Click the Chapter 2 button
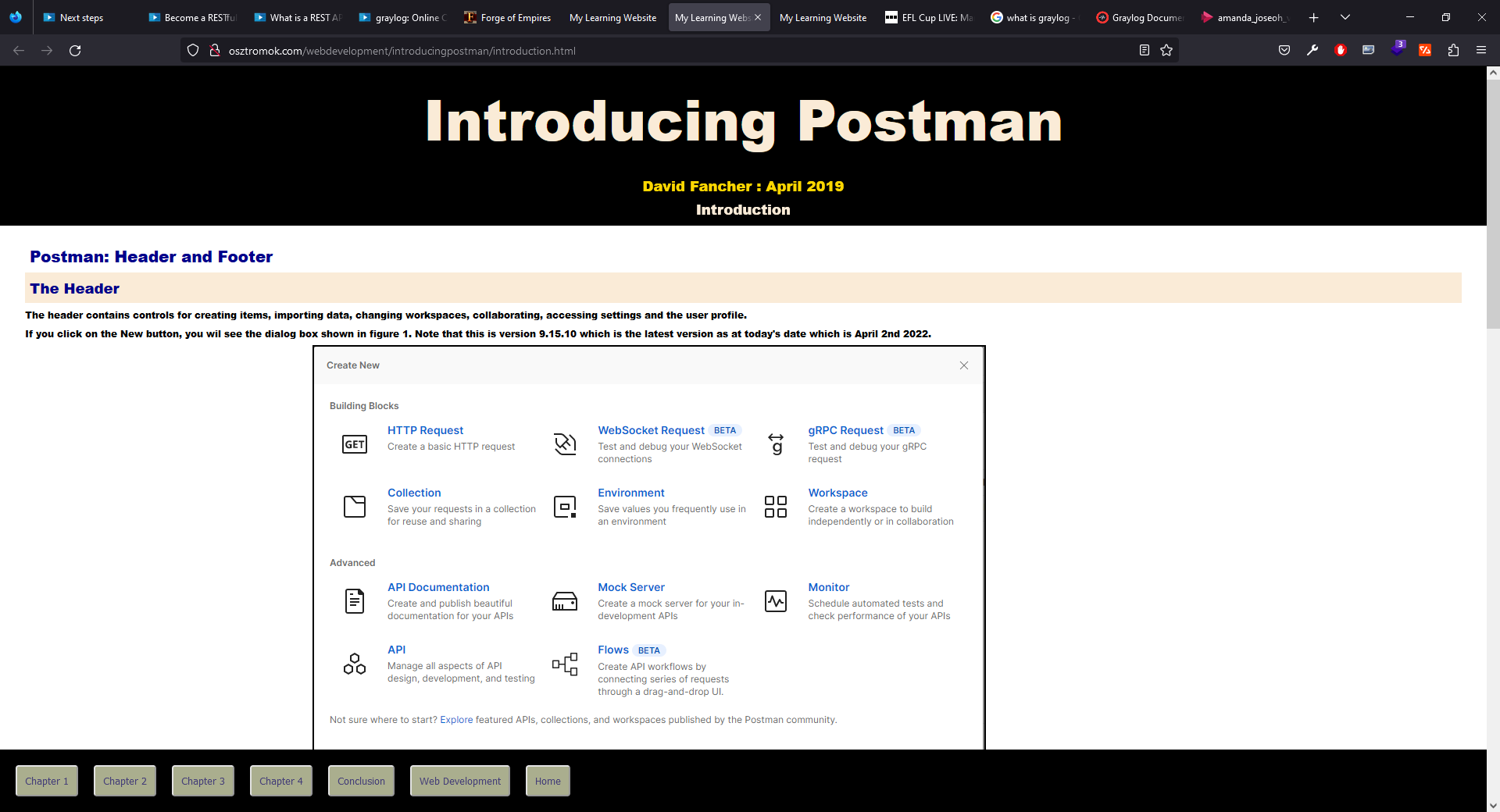 125,781
